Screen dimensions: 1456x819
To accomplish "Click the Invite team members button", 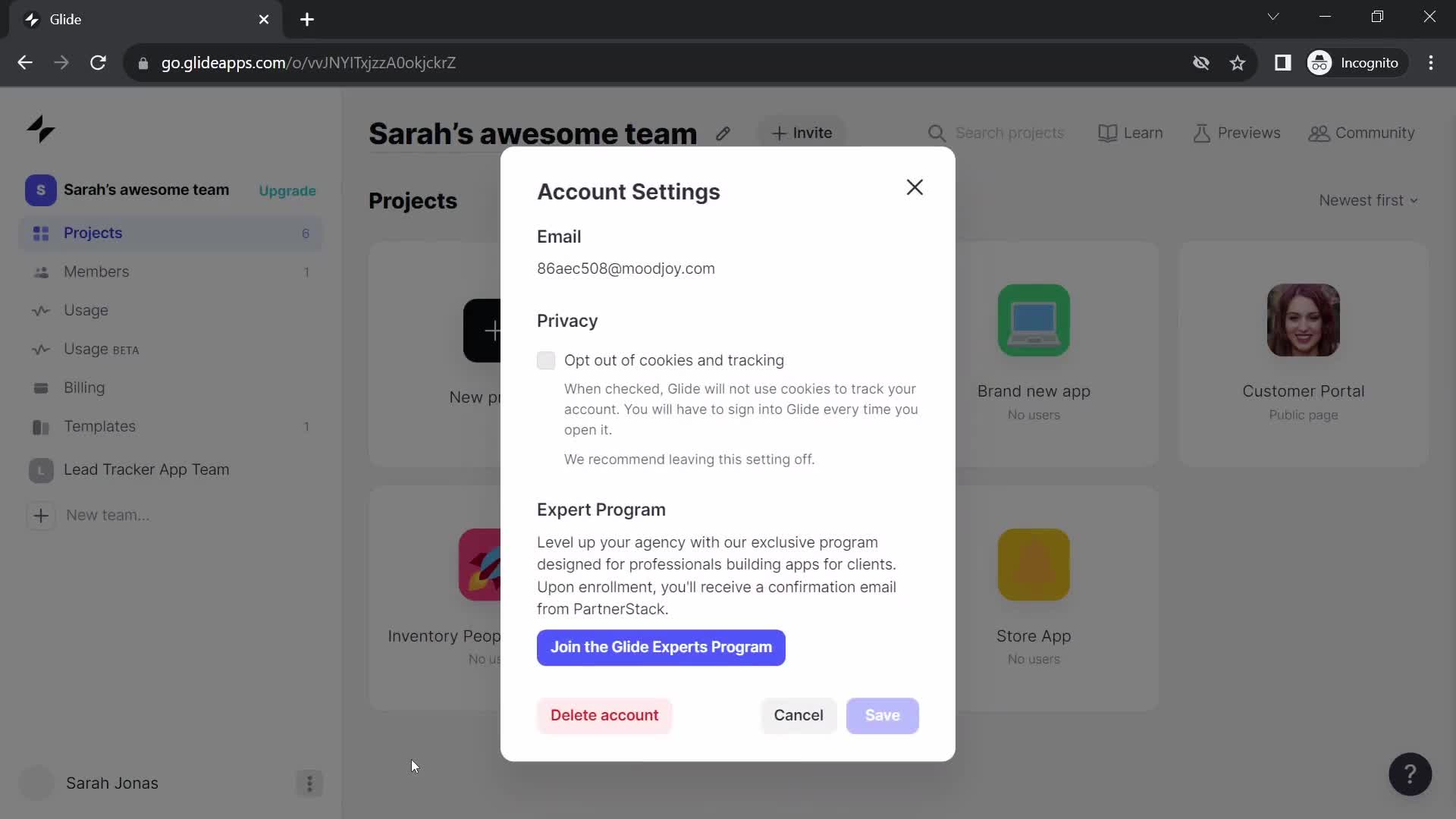I will 803,132.
